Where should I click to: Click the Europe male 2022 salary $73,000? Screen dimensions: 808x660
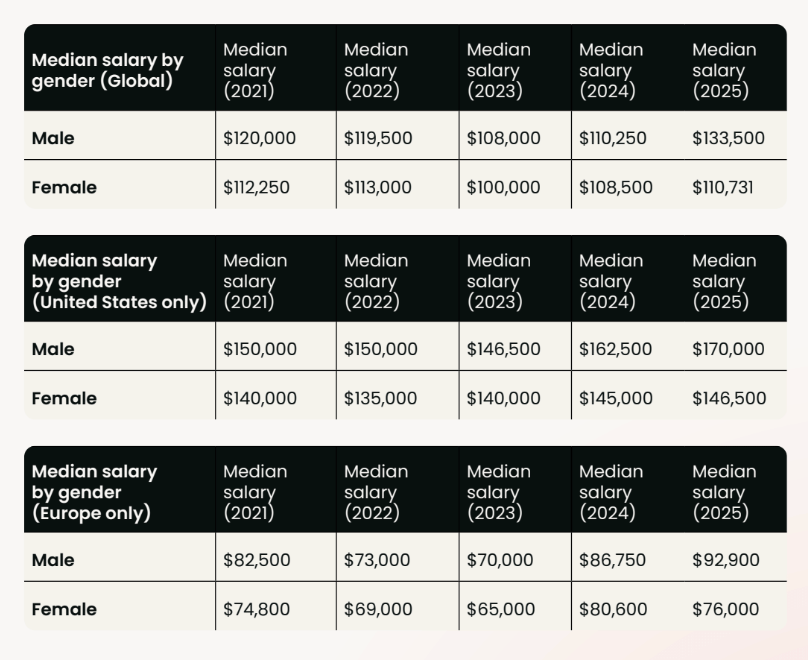(x=377, y=560)
